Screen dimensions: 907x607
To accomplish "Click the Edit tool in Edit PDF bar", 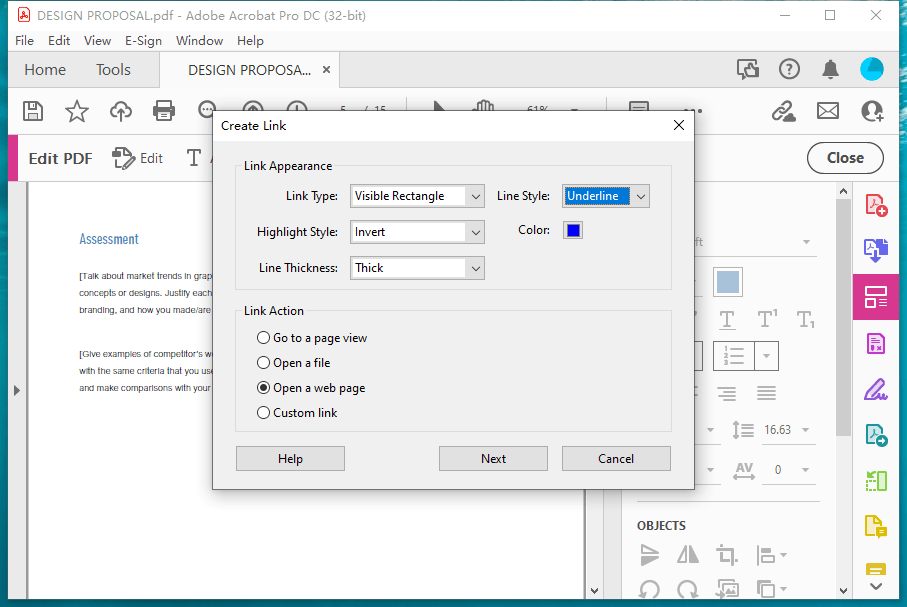I will pos(138,158).
